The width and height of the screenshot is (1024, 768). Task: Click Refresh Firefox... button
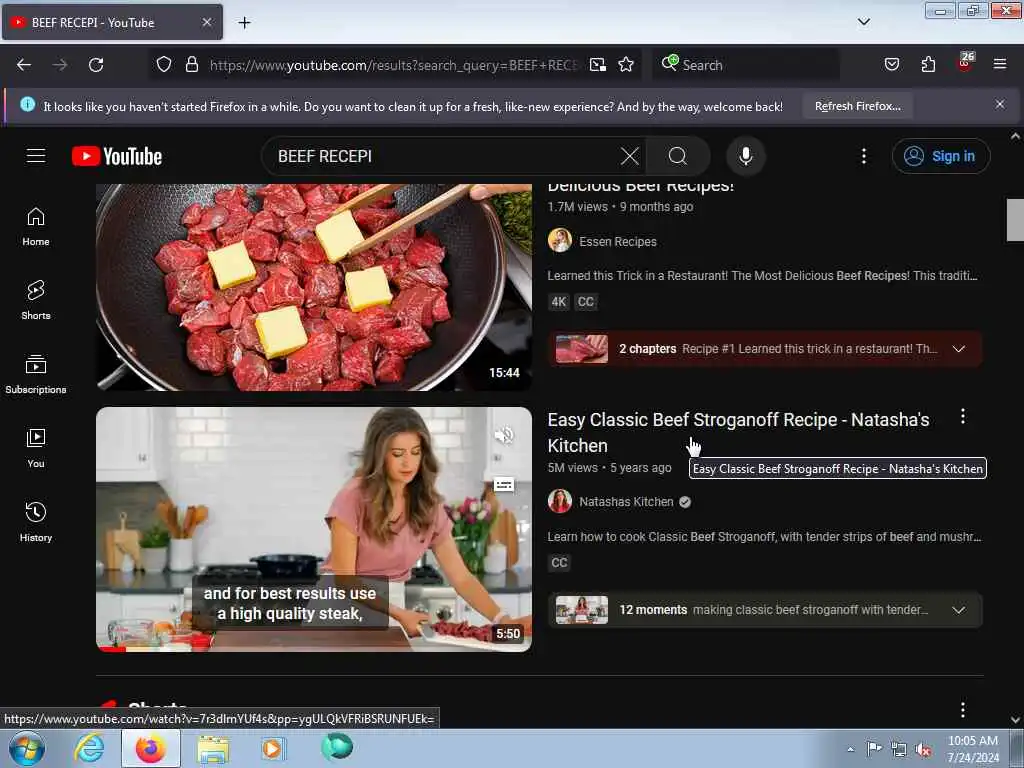[x=857, y=106]
